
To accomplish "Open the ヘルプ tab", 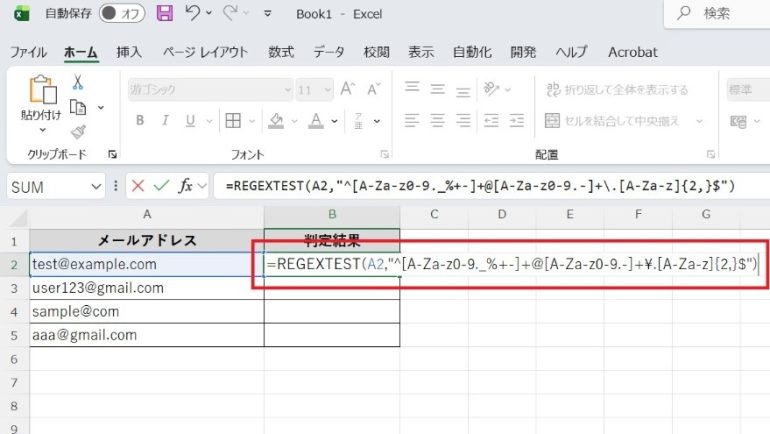I will [571, 52].
